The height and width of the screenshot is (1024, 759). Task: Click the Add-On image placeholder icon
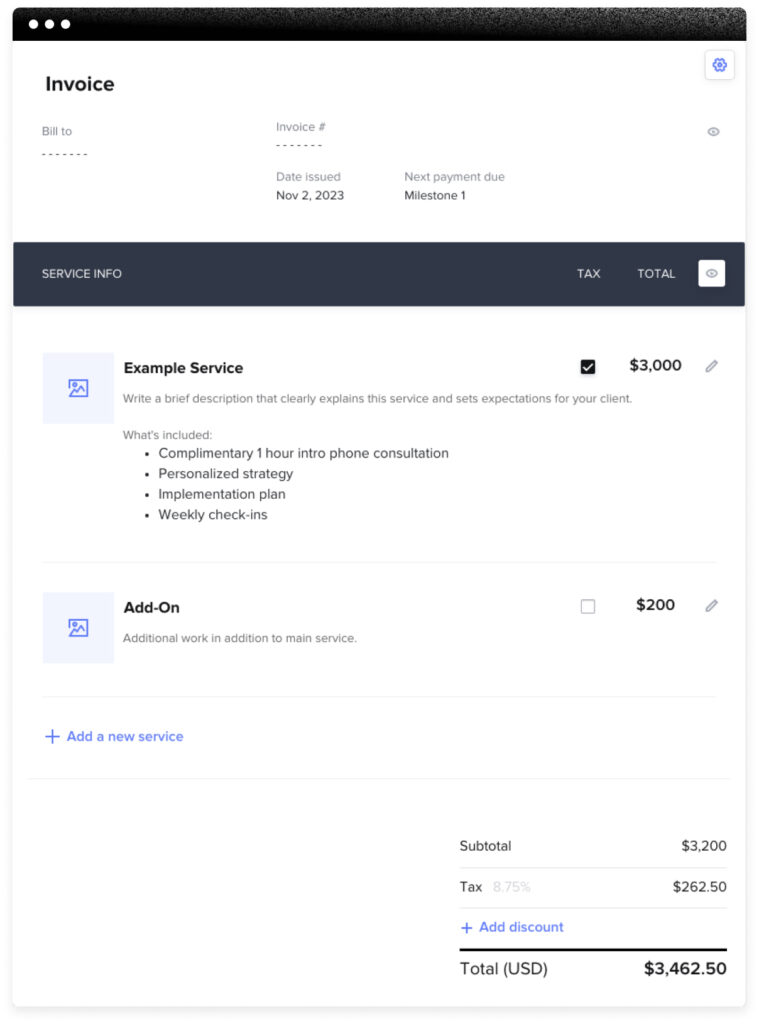click(78, 628)
